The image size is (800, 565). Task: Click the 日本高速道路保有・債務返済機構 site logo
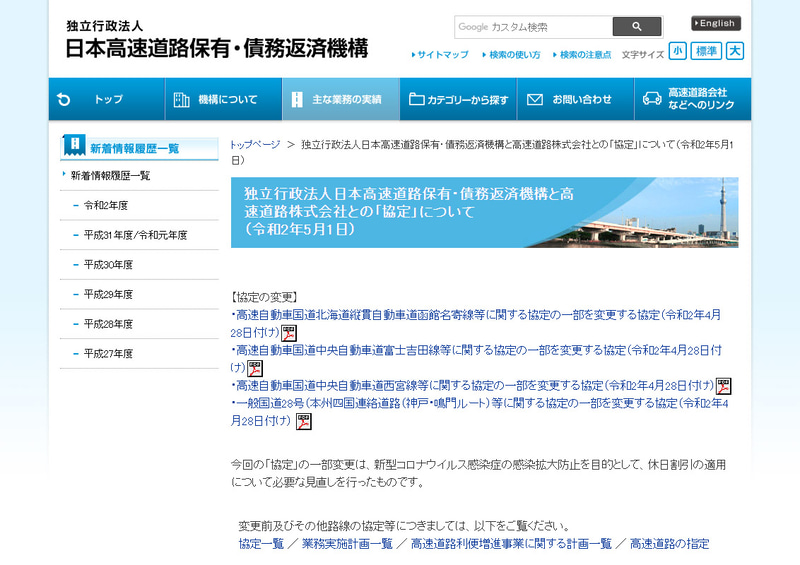(217, 40)
